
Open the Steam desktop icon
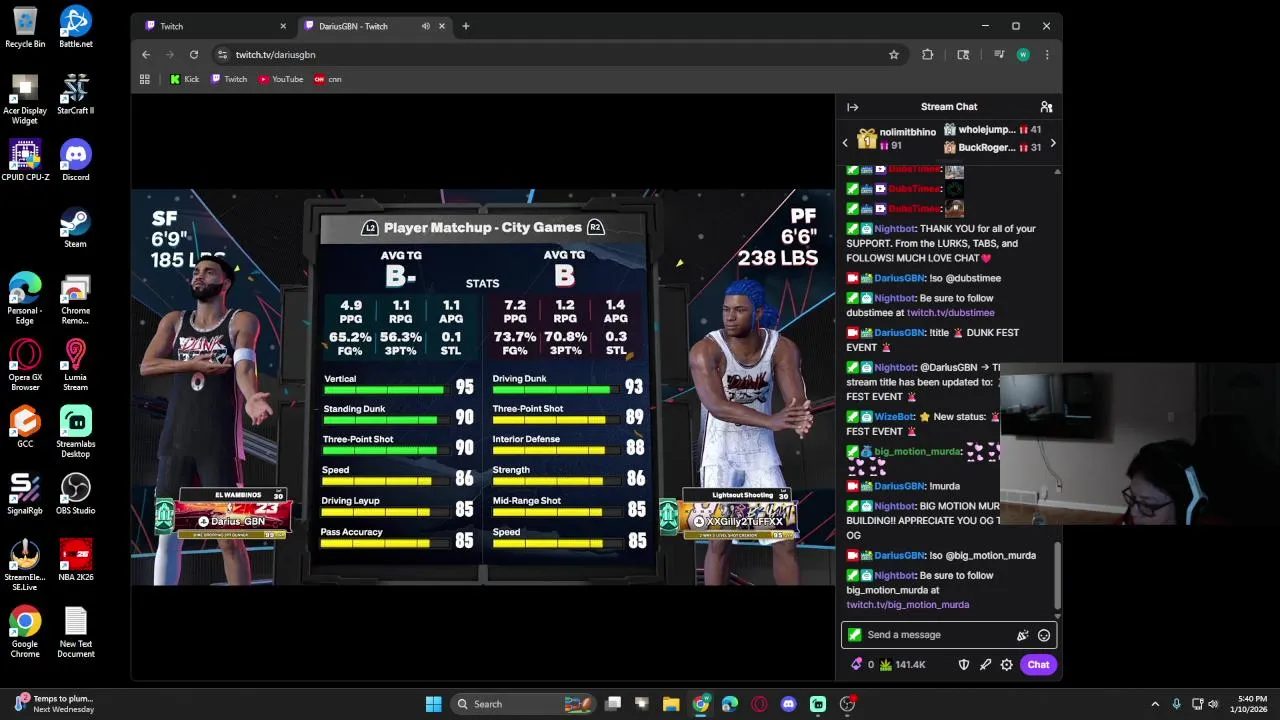pos(75,227)
